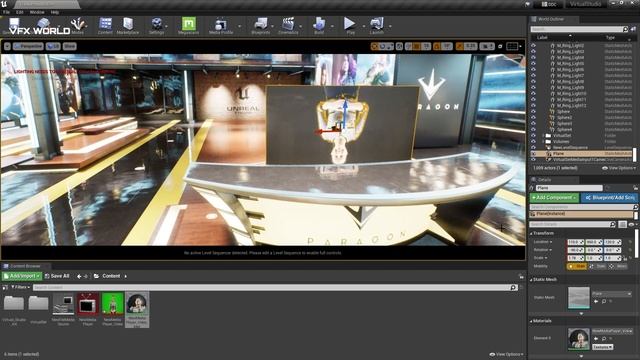Open the surface snapping icon
The width and height of the screenshot is (640, 360).
[409, 47]
